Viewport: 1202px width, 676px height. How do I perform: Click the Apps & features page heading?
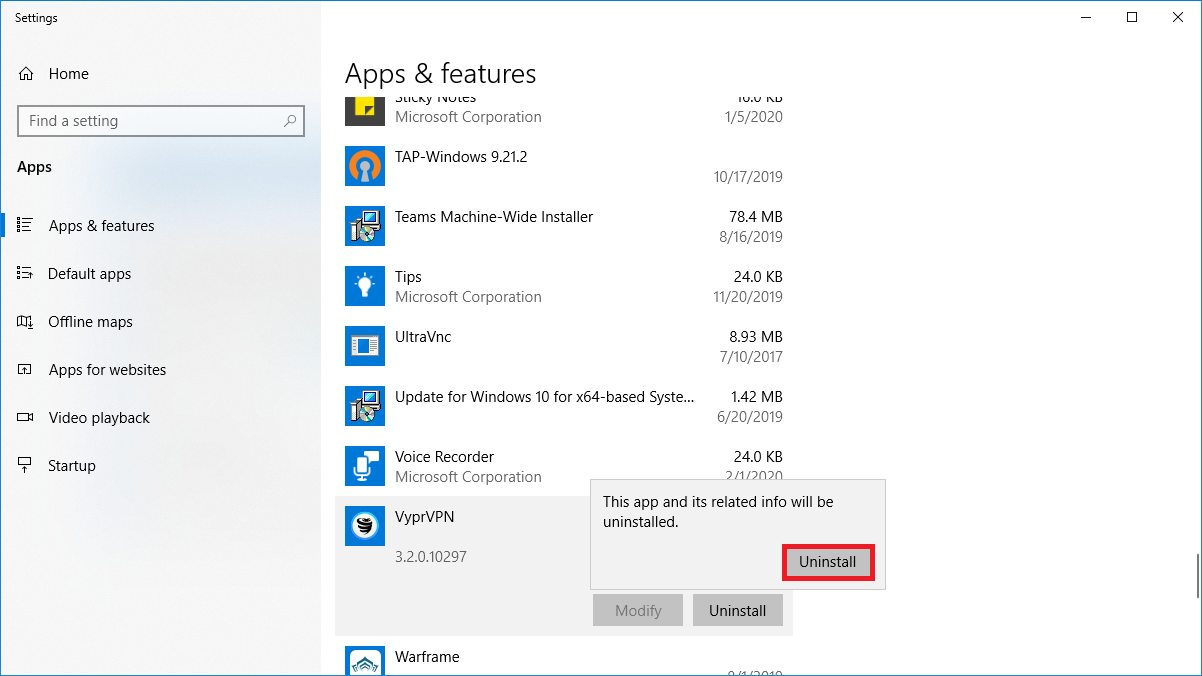pyautogui.click(x=441, y=74)
